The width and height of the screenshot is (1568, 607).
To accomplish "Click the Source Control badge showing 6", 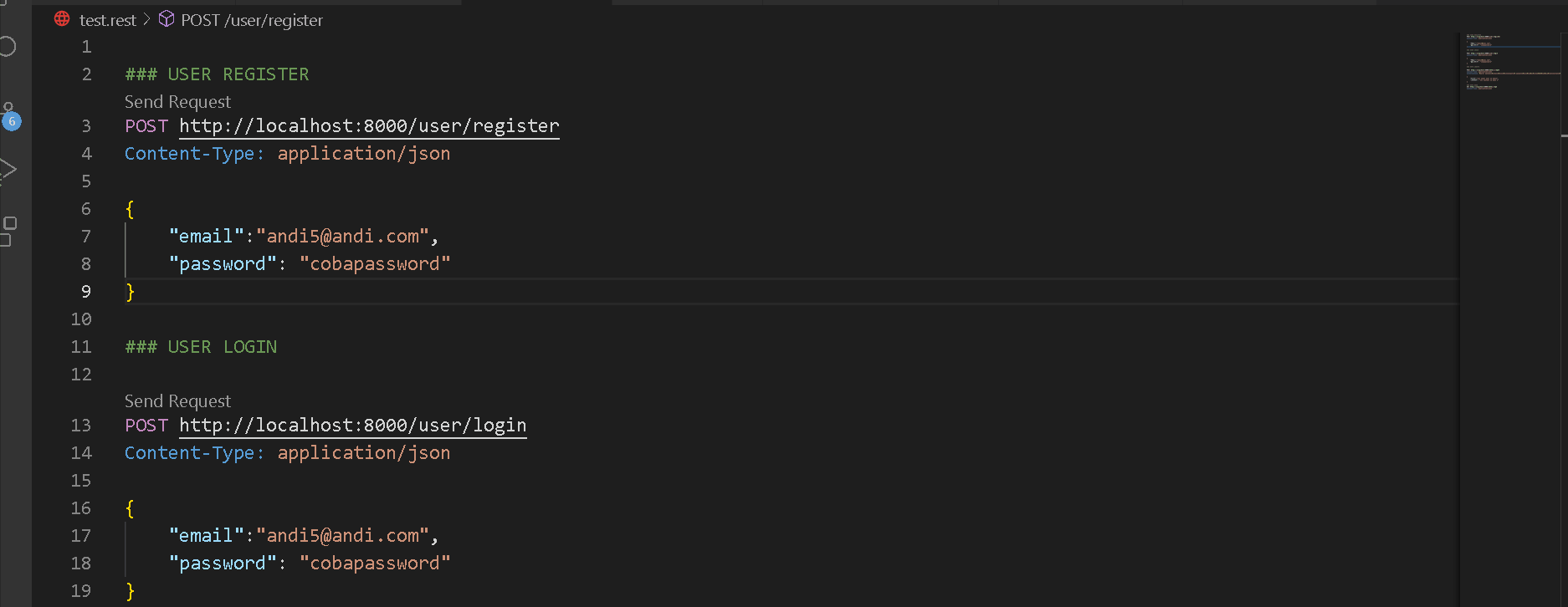I will (x=13, y=122).
